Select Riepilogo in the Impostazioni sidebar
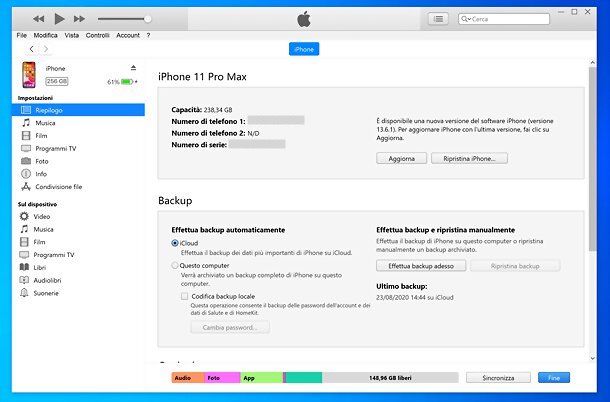 coord(78,110)
